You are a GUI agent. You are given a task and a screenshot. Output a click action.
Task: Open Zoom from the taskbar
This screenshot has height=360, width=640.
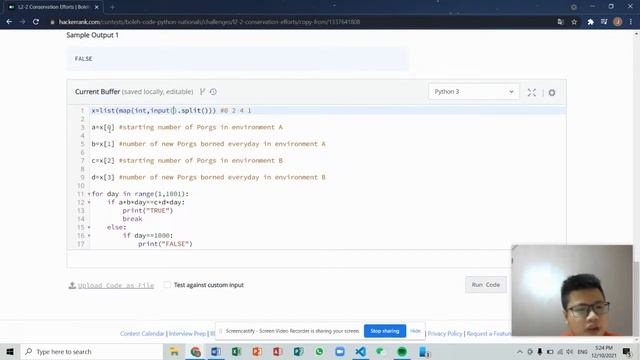(340, 351)
